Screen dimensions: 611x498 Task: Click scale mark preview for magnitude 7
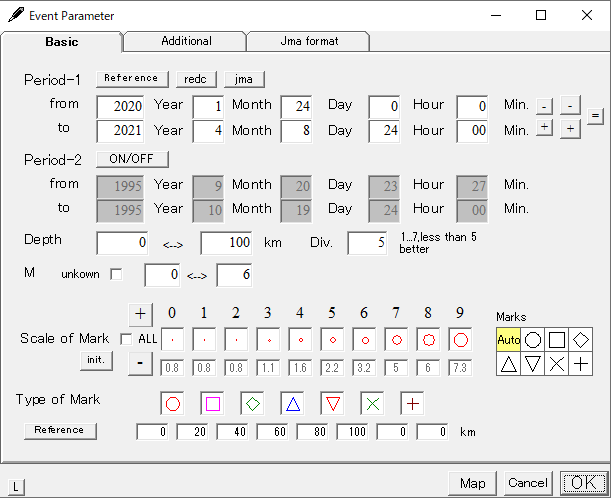(x=396, y=340)
